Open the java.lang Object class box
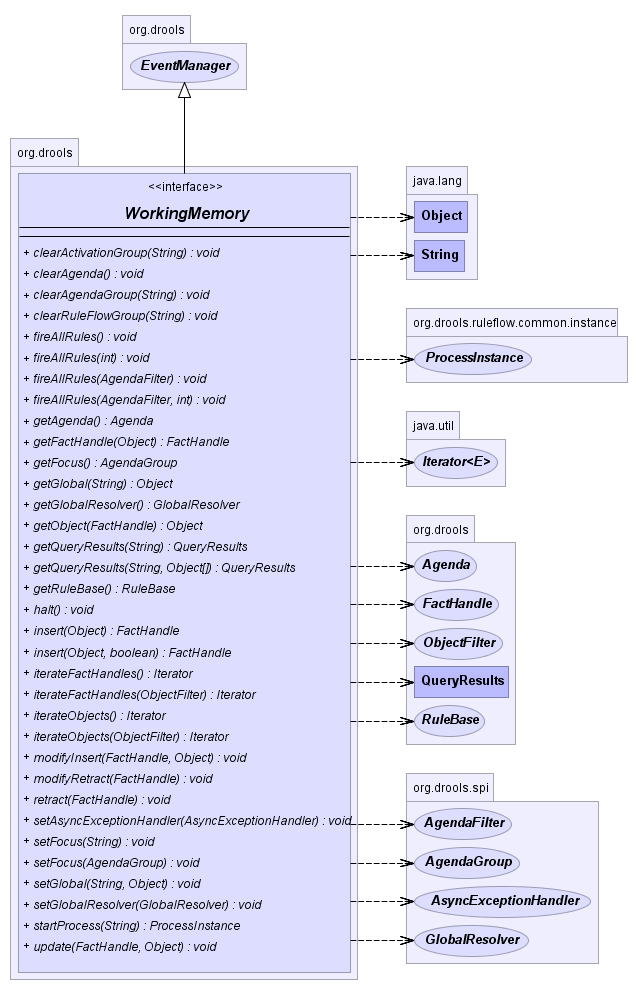The width and height of the screenshot is (638, 997). pos(441,216)
